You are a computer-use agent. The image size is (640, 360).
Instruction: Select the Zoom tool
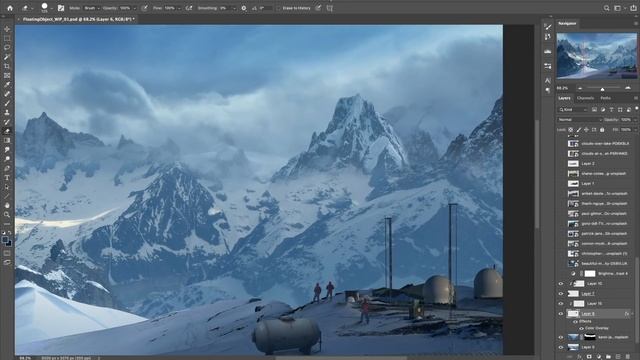click(7, 215)
